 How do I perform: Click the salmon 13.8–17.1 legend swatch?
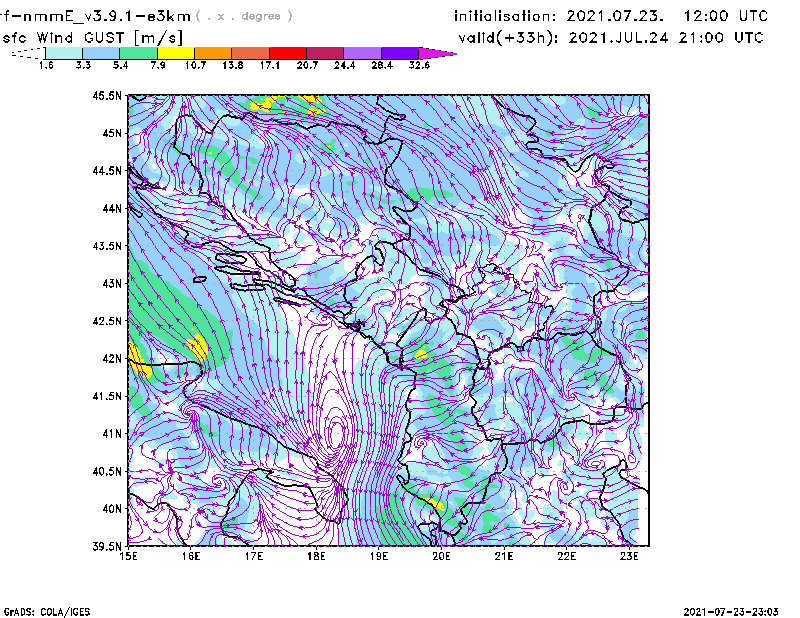(x=251, y=53)
